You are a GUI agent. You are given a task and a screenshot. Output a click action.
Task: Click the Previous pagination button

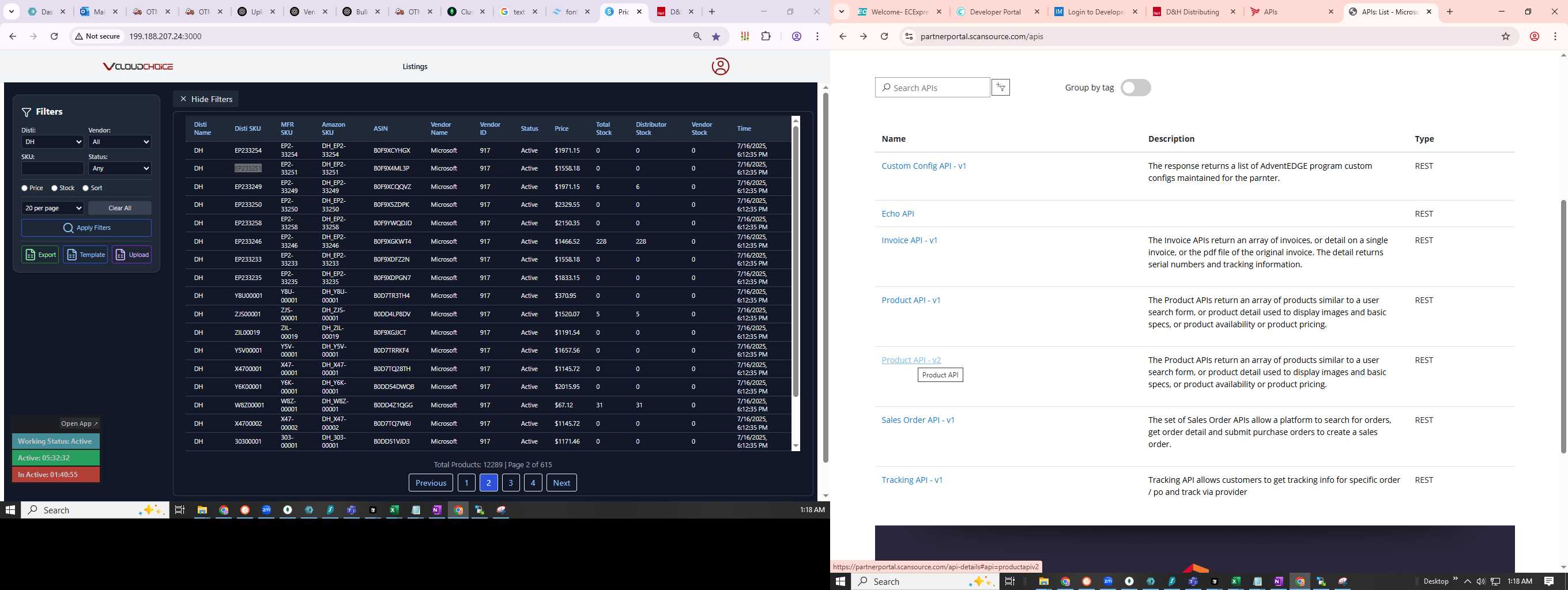(431, 483)
